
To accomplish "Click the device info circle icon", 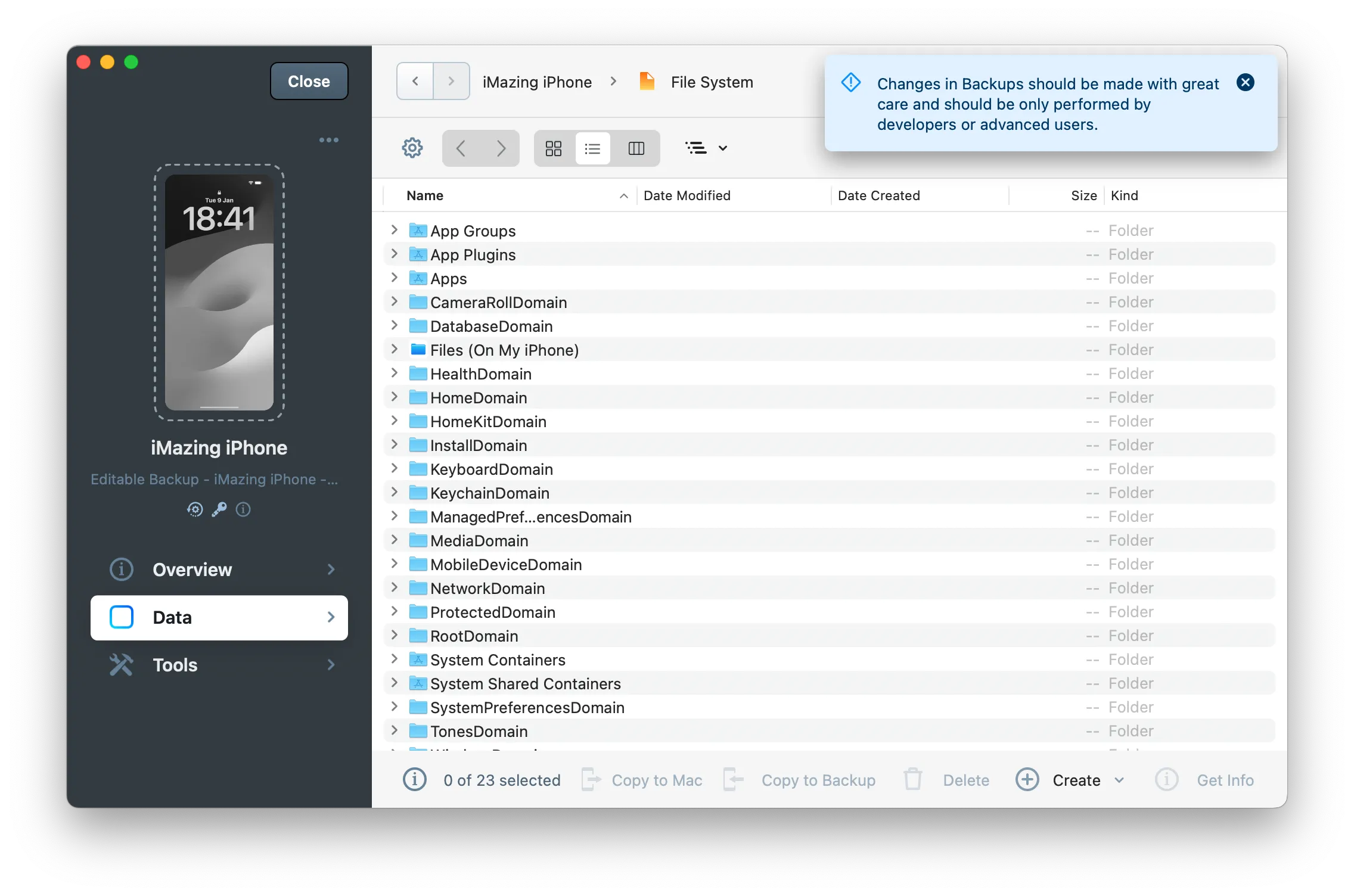I will [243, 509].
